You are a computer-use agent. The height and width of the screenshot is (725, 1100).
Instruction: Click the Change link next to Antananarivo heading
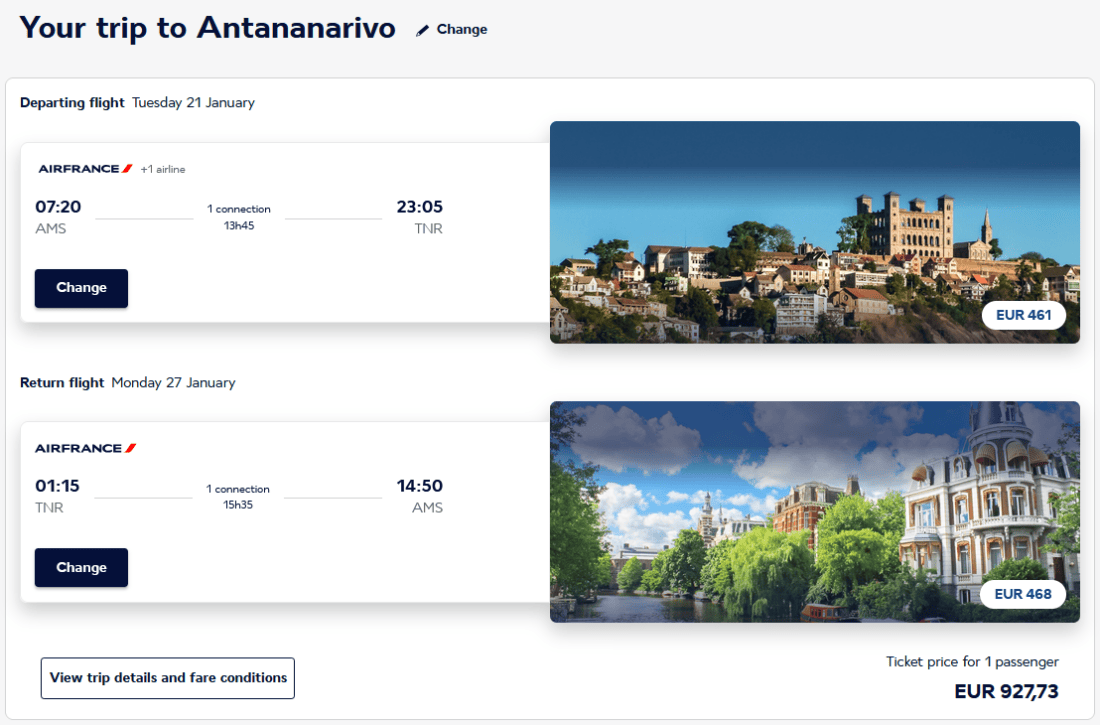pyautogui.click(x=461, y=30)
